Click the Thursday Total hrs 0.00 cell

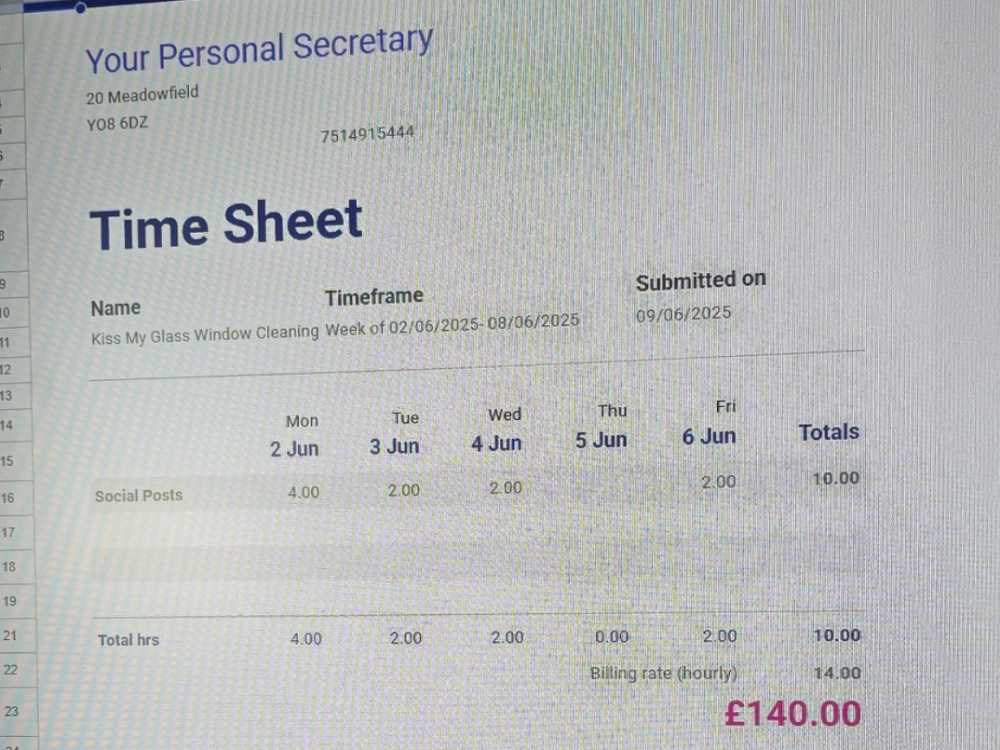[x=612, y=636]
